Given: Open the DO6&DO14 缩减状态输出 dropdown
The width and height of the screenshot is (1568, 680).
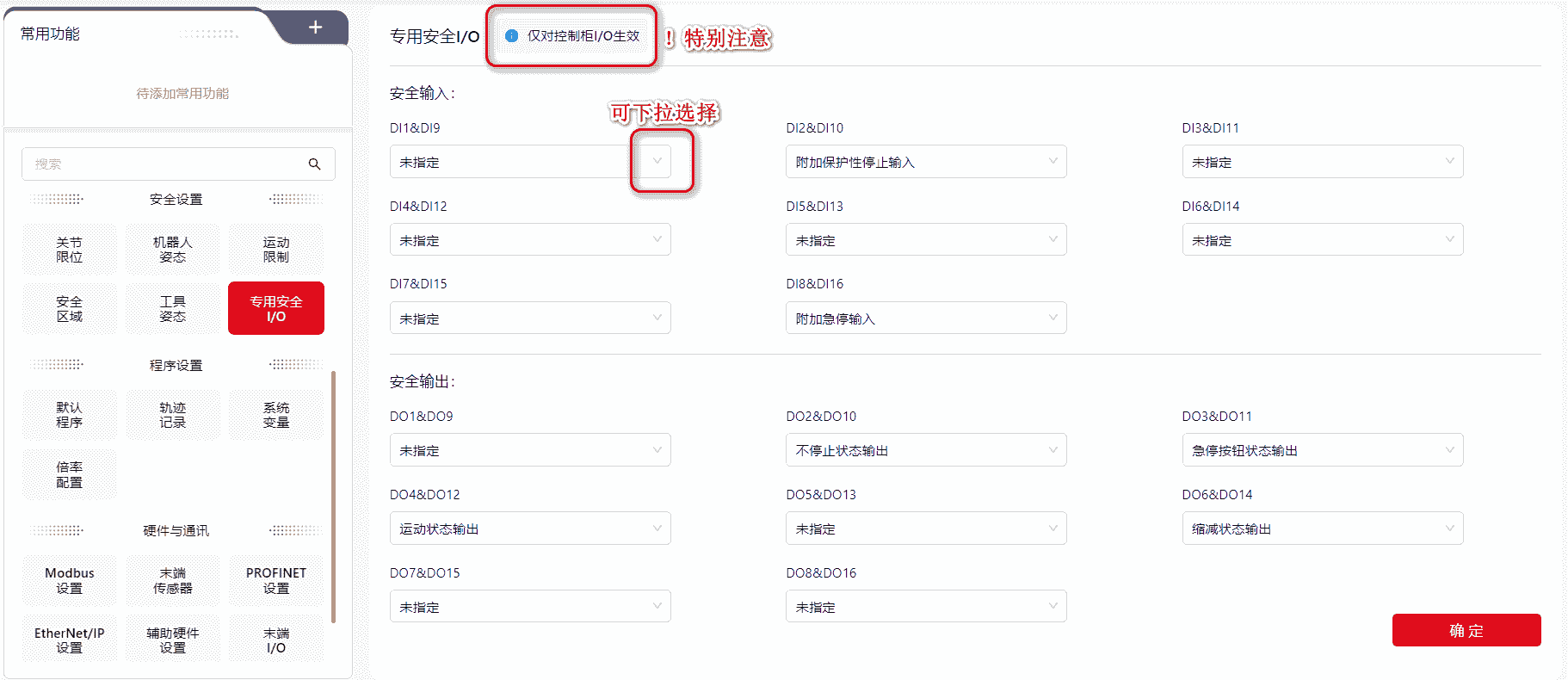Looking at the screenshot, I should click(x=1321, y=529).
